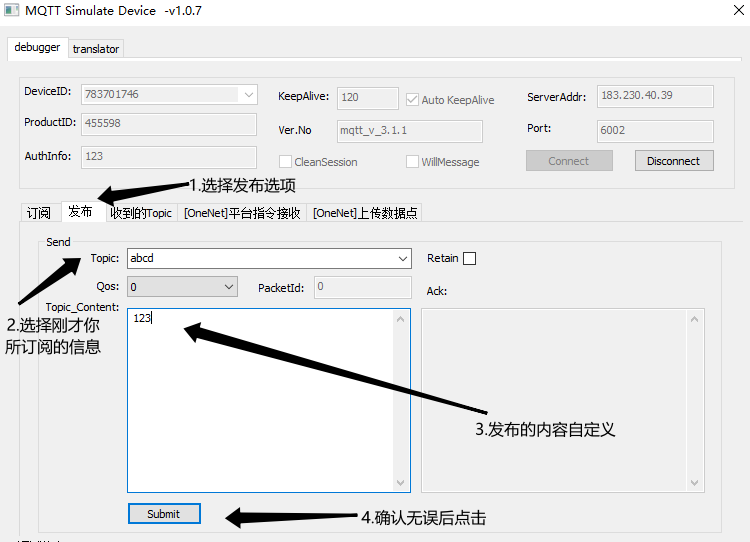Click the 'Topic_Content:' label
750x542 pixels.
pyautogui.click(x=82, y=307)
